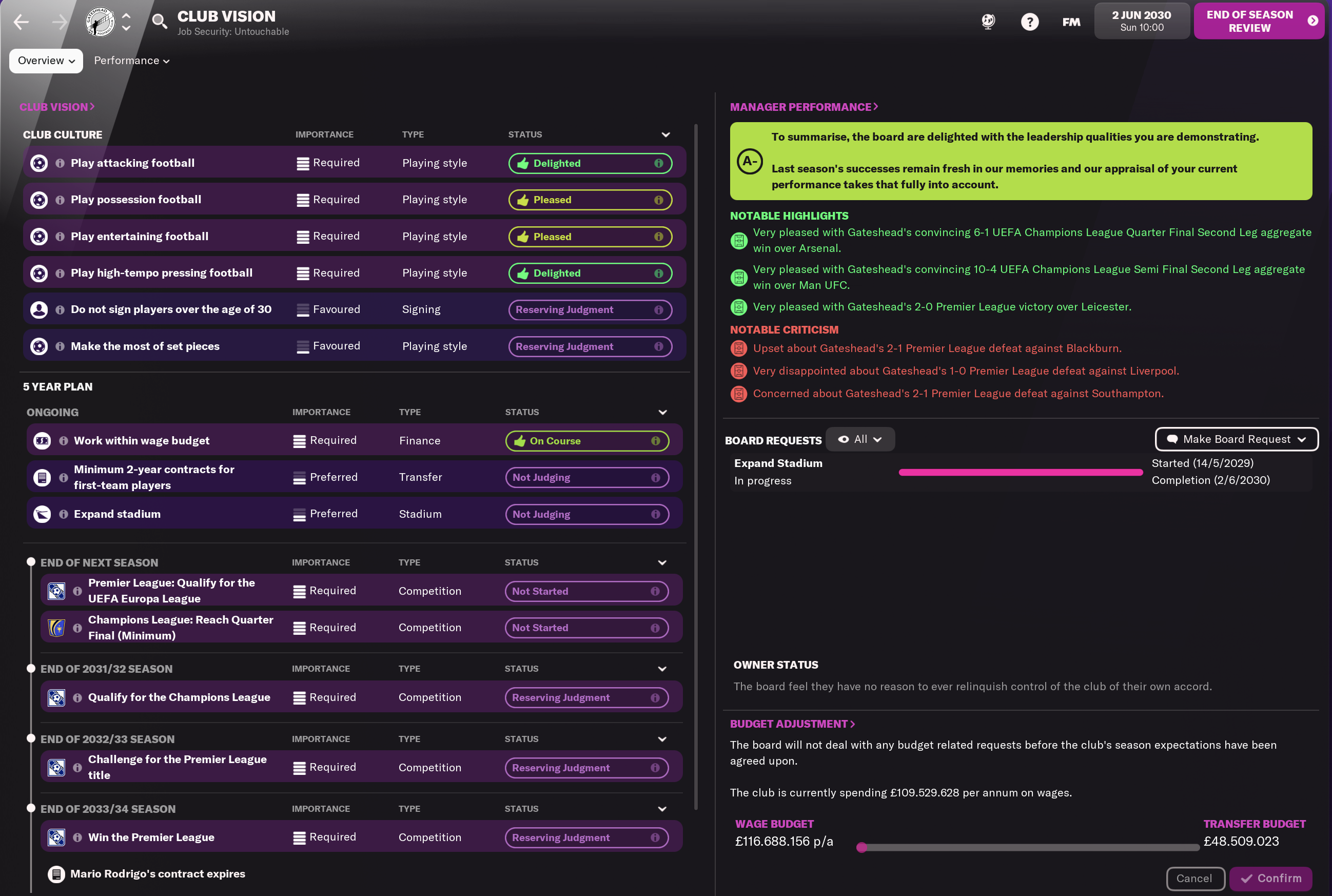Click match icon for Liverpool defeat criticism

tap(738, 371)
